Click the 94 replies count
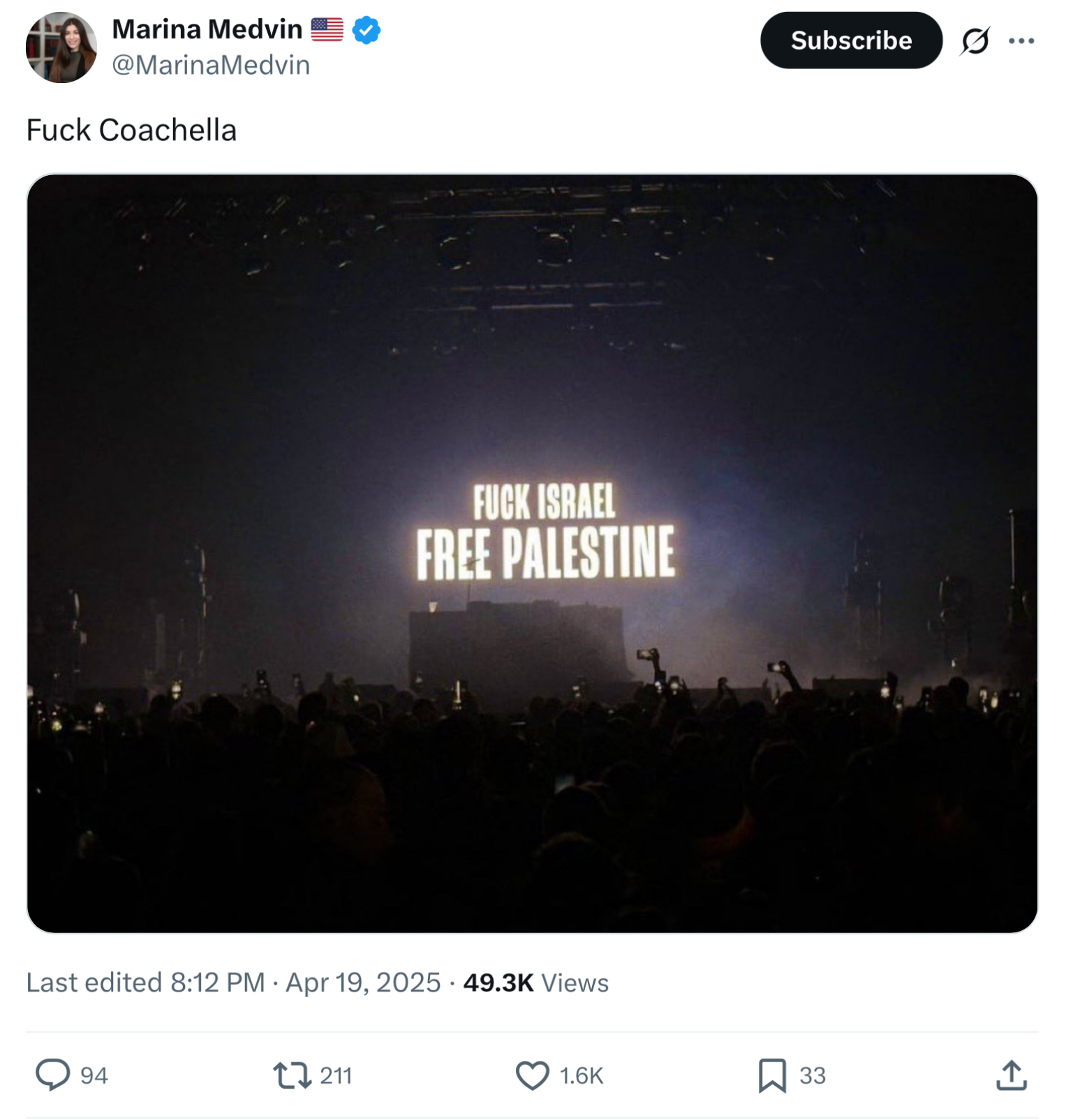The width and height of the screenshot is (1066, 1120). pos(94,1075)
